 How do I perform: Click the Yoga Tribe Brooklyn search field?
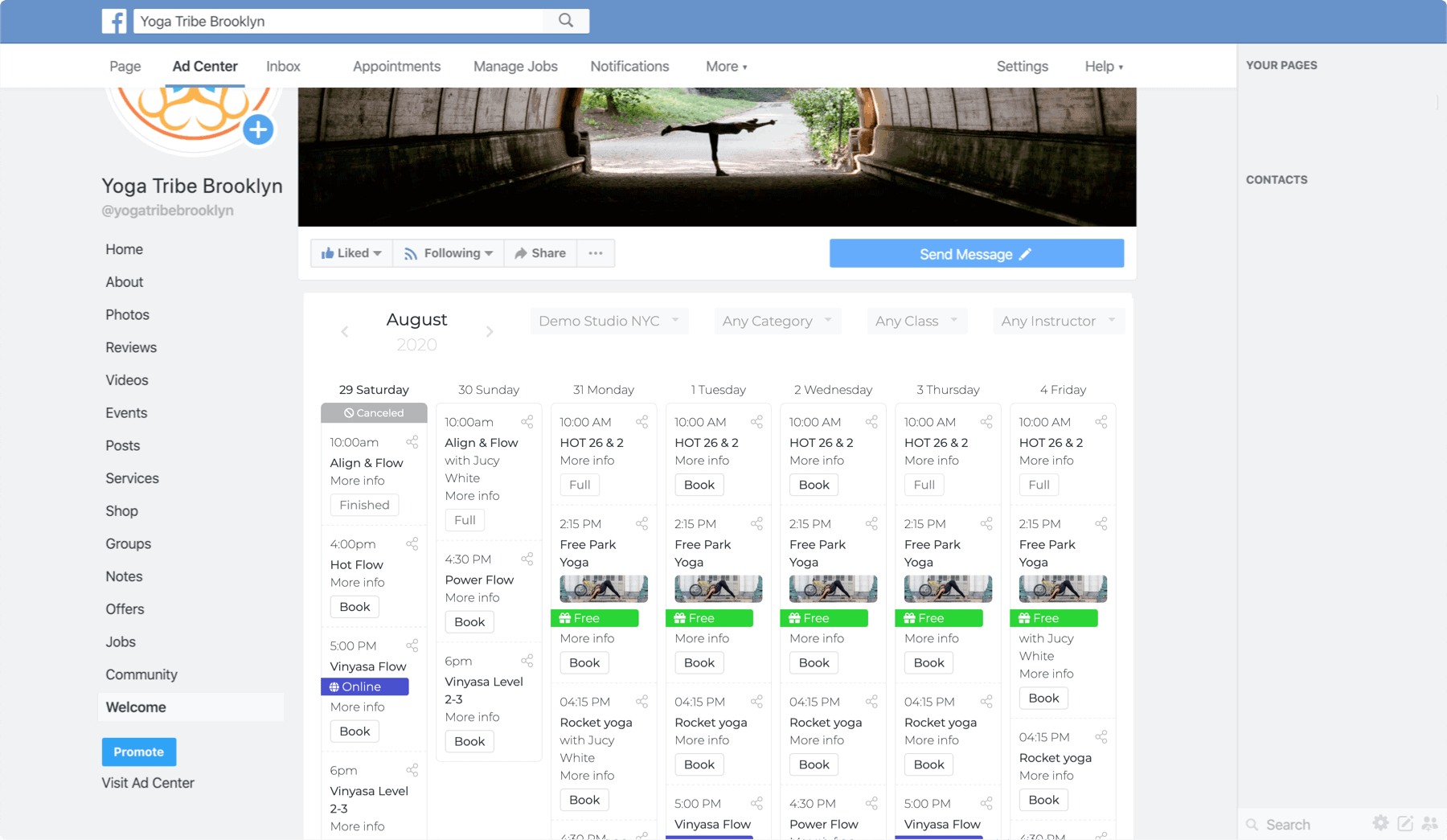(x=338, y=22)
